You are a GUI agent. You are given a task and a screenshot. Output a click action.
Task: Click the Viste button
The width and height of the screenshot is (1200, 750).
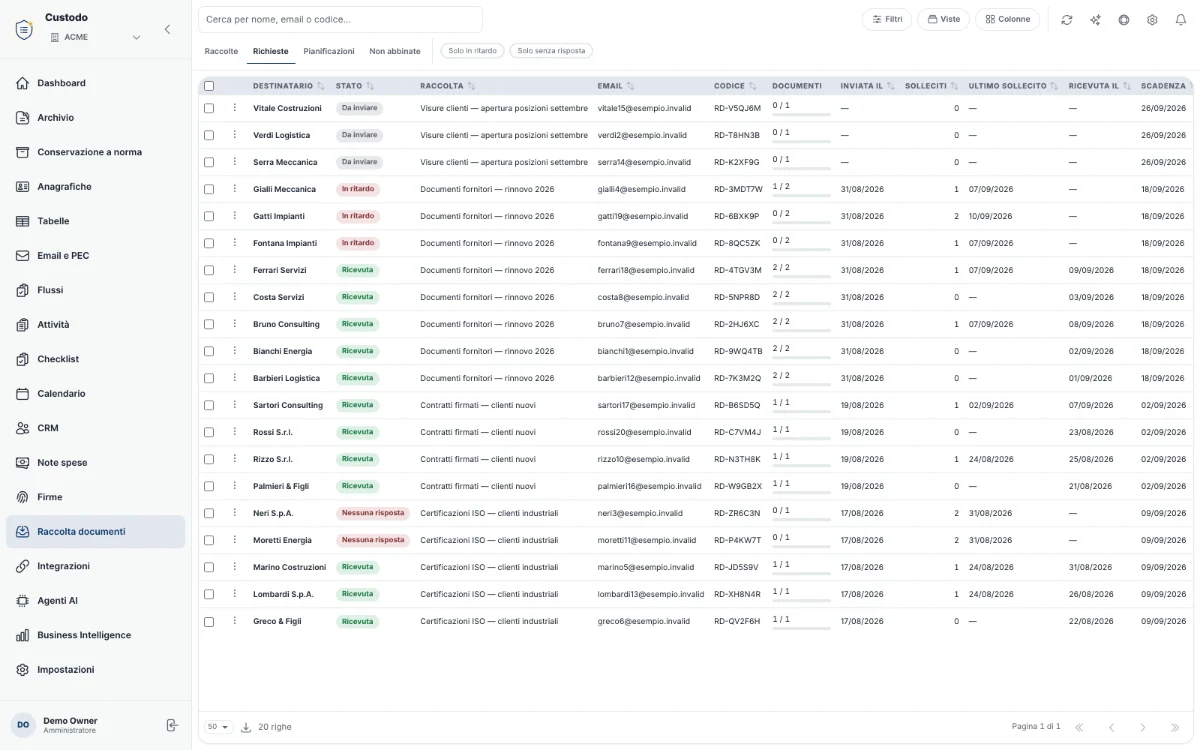click(943, 19)
